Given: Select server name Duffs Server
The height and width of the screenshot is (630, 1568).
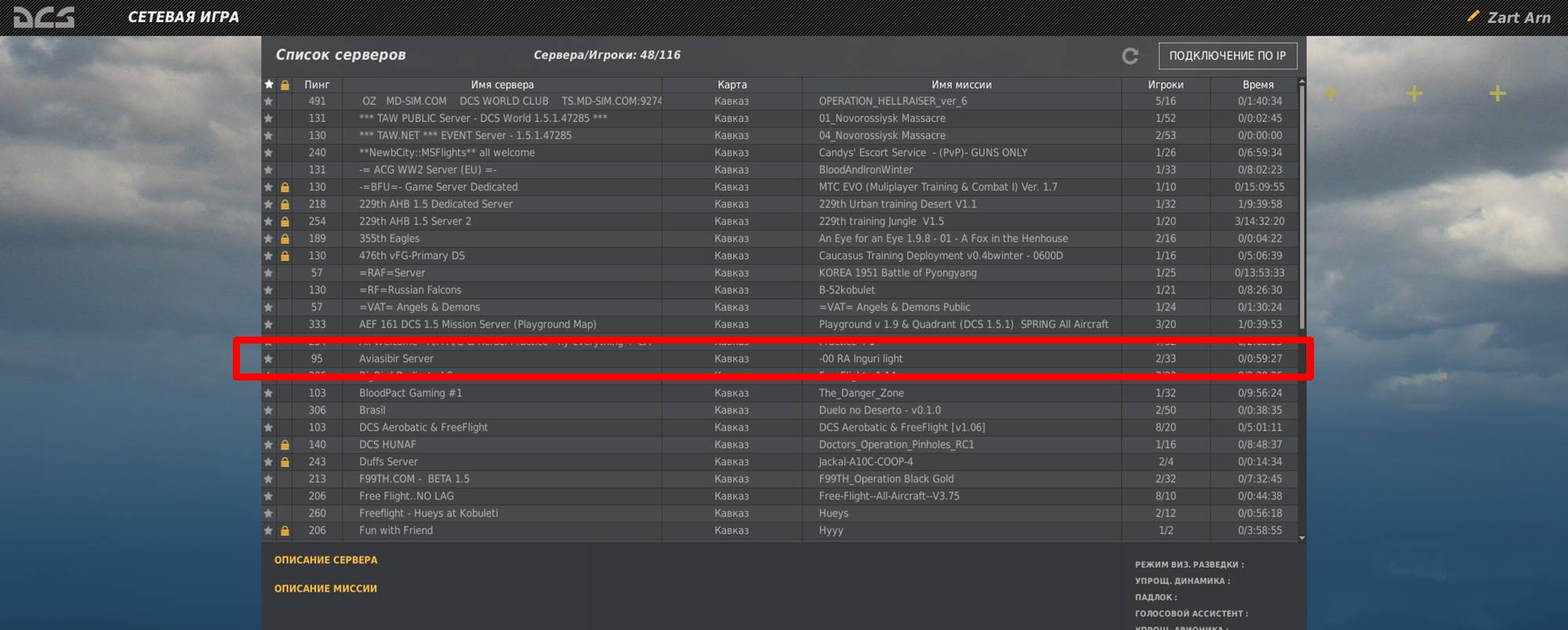Looking at the screenshot, I should pos(388,462).
